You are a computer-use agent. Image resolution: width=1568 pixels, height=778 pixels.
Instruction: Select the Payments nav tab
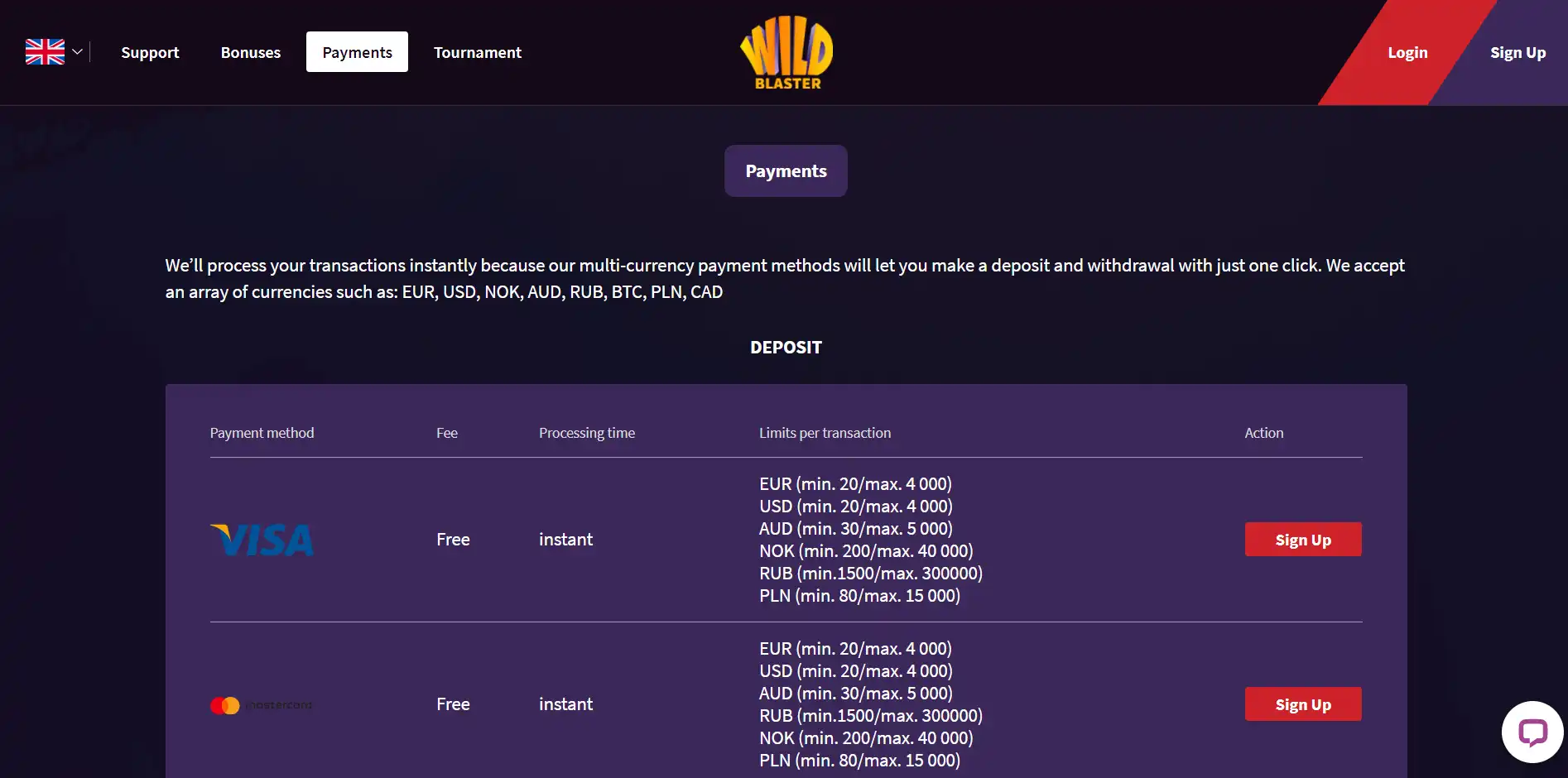(x=357, y=52)
